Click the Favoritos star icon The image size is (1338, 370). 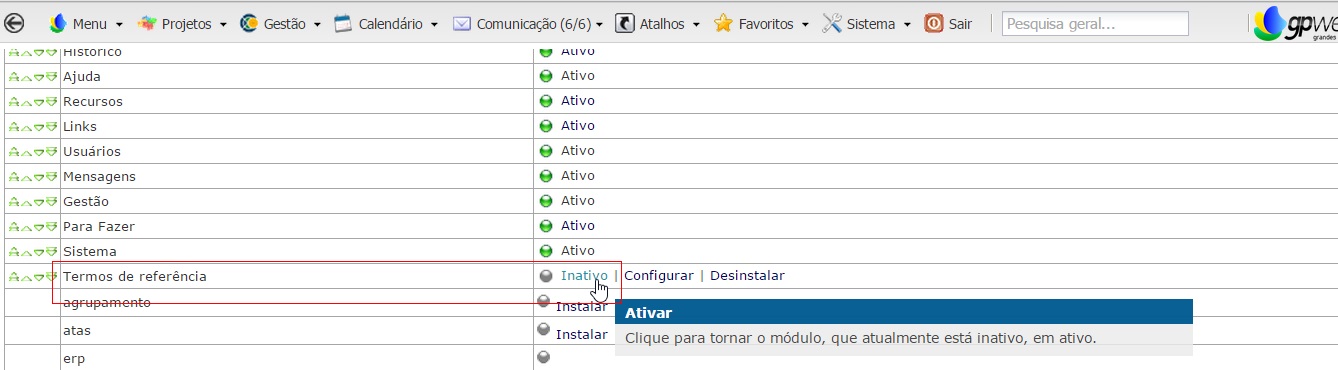(x=723, y=24)
